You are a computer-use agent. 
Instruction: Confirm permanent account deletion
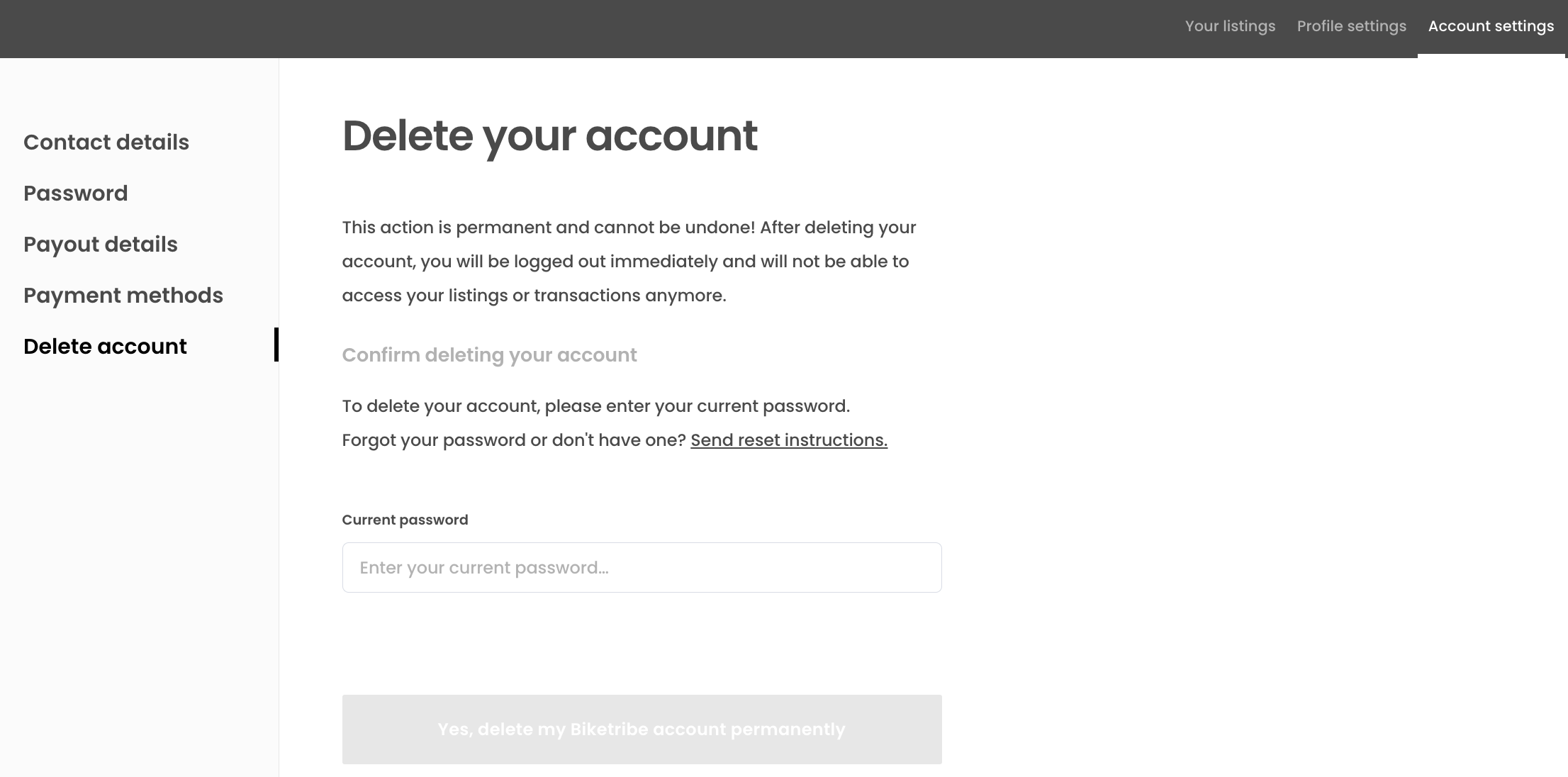(x=642, y=729)
